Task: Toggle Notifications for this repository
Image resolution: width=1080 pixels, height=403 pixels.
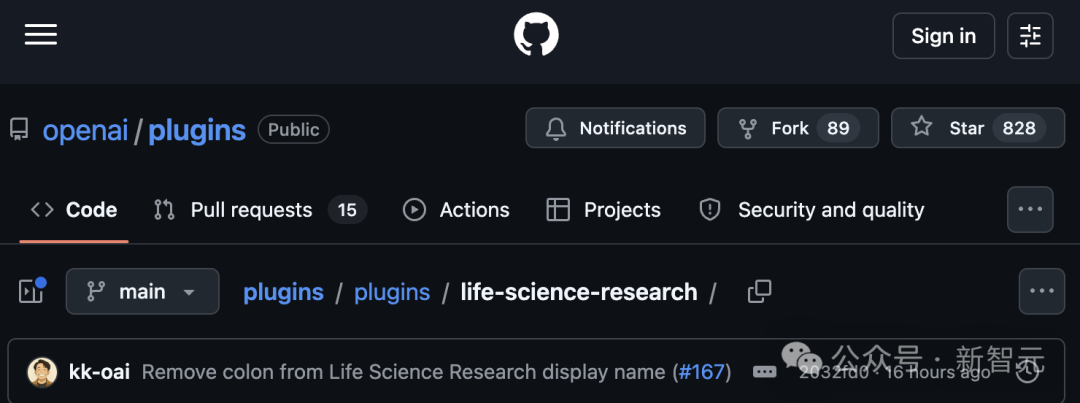Action: pos(615,128)
